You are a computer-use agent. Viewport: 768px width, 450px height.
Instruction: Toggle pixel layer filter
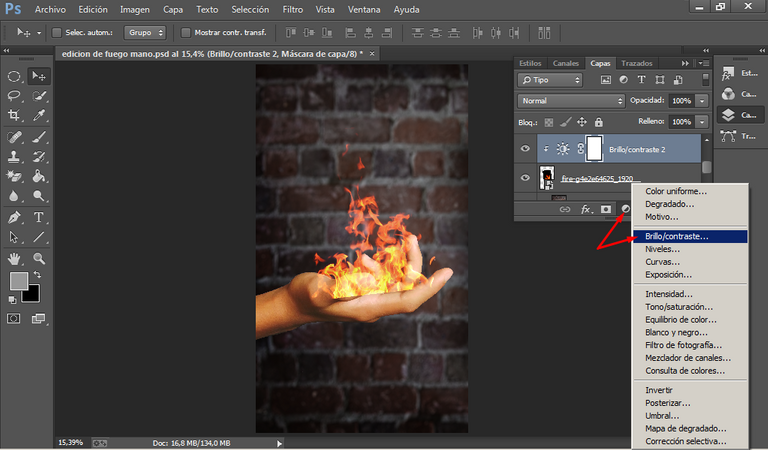606,79
